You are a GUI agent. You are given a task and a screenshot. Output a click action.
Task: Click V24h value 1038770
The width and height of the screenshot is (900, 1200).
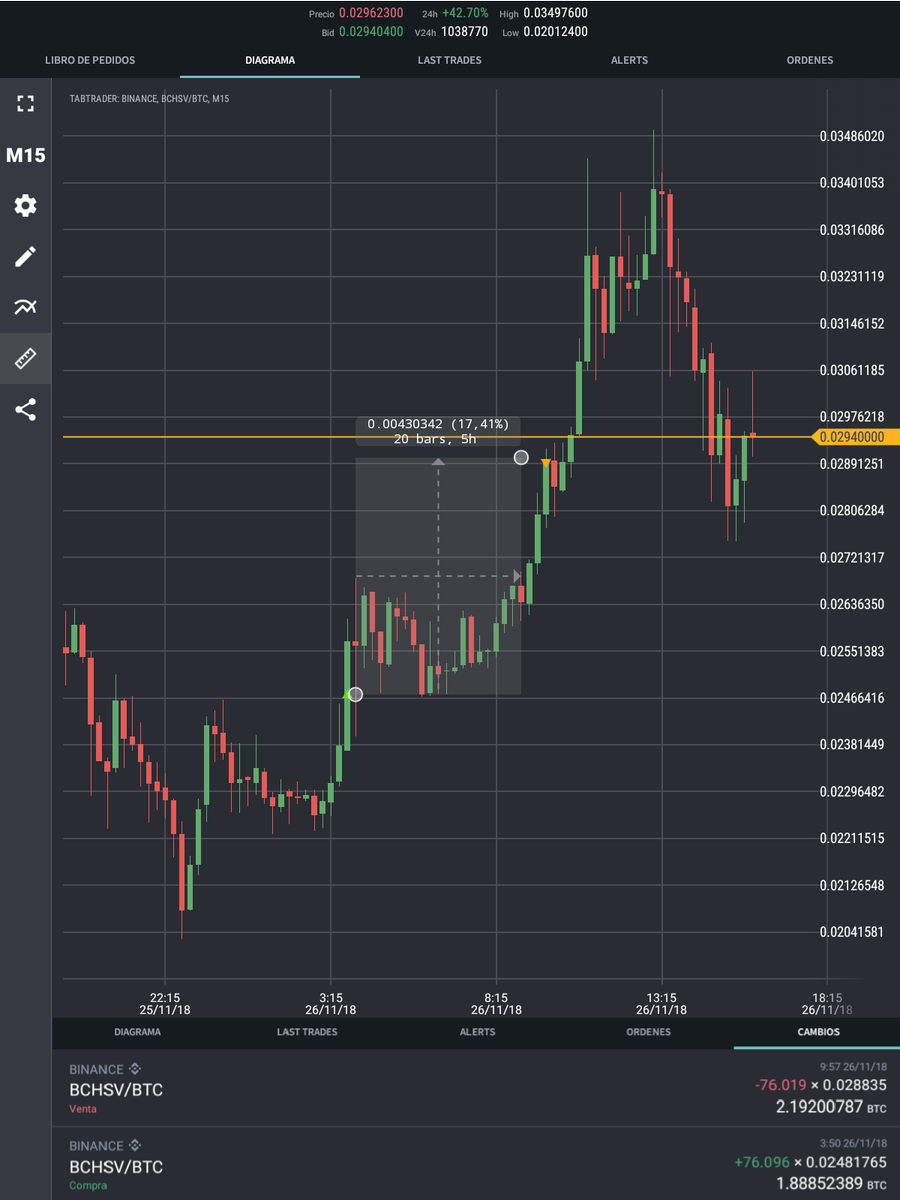[x=465, y=32]
